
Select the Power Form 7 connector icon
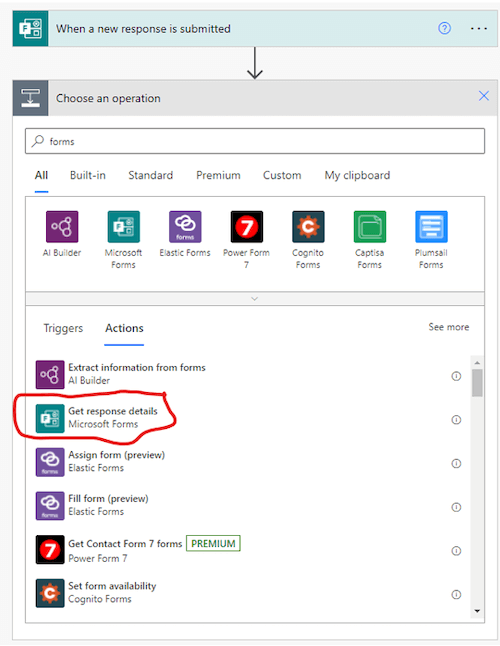[x=247, y=227]
